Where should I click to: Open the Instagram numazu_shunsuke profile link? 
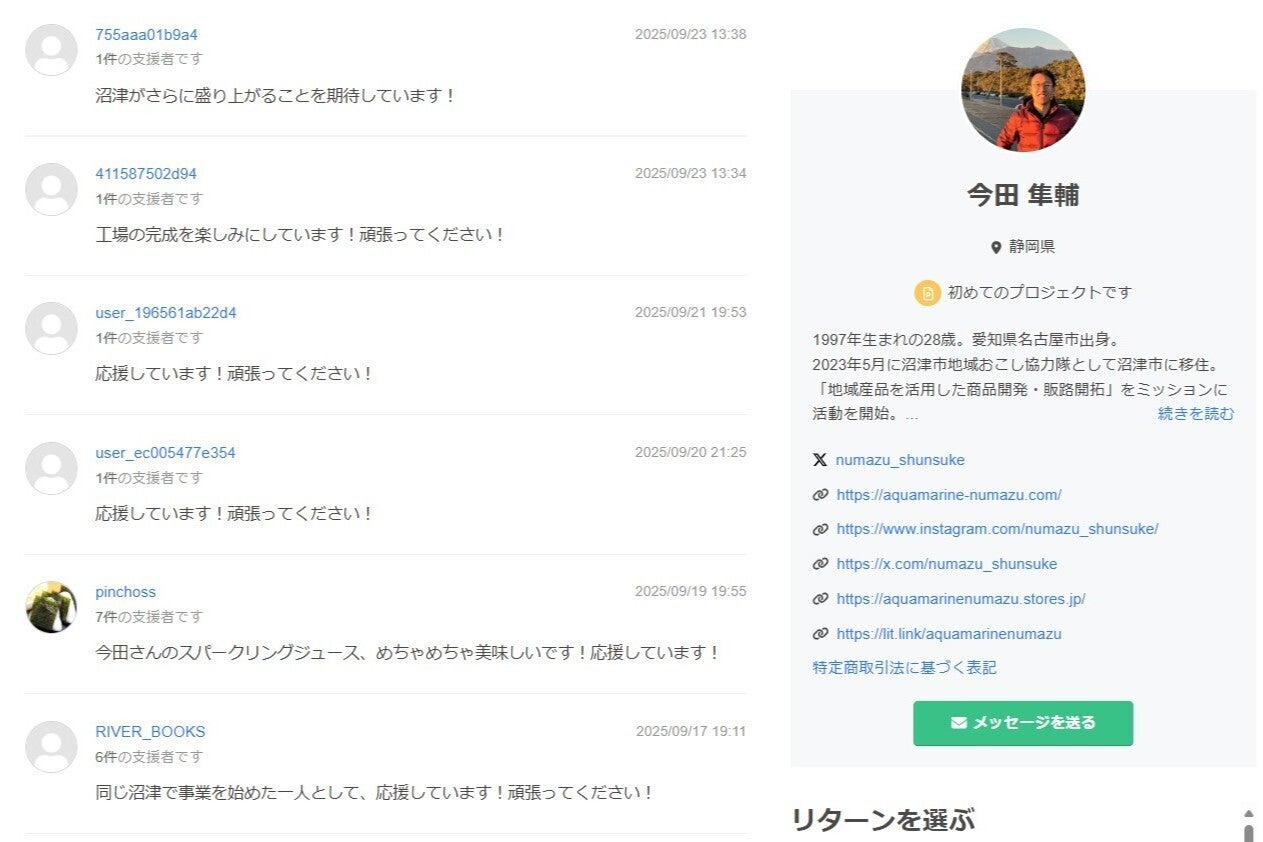pyautogui.click(x=996, y=529)
